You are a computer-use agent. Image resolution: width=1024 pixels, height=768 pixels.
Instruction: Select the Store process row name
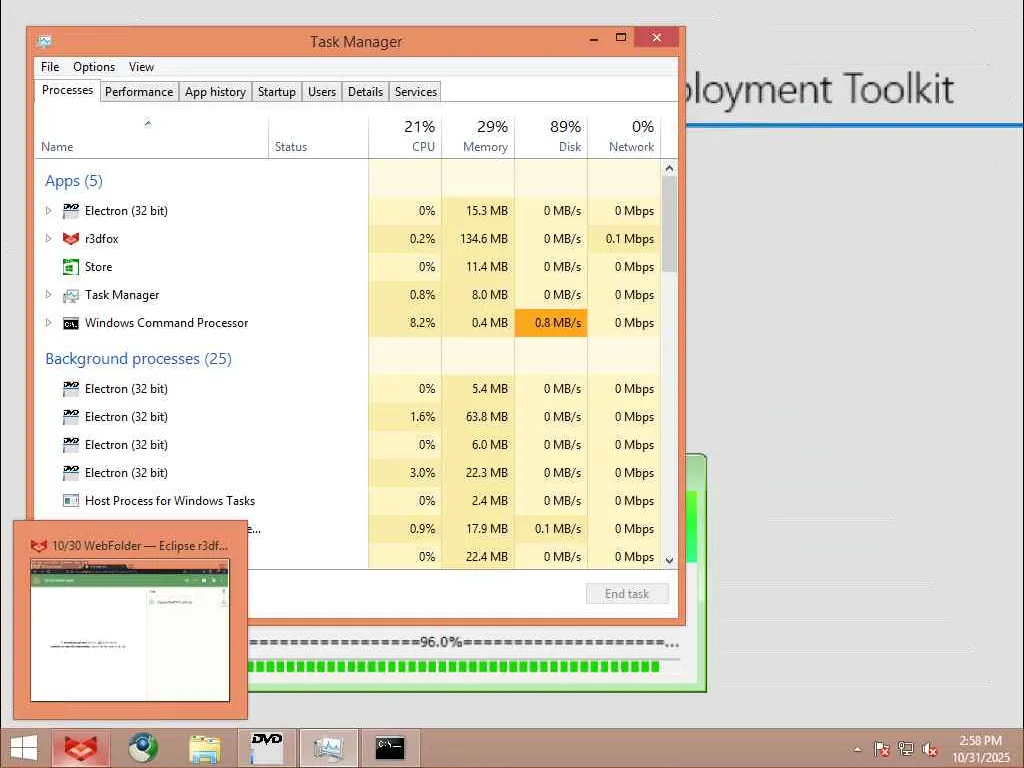point(99,266)
